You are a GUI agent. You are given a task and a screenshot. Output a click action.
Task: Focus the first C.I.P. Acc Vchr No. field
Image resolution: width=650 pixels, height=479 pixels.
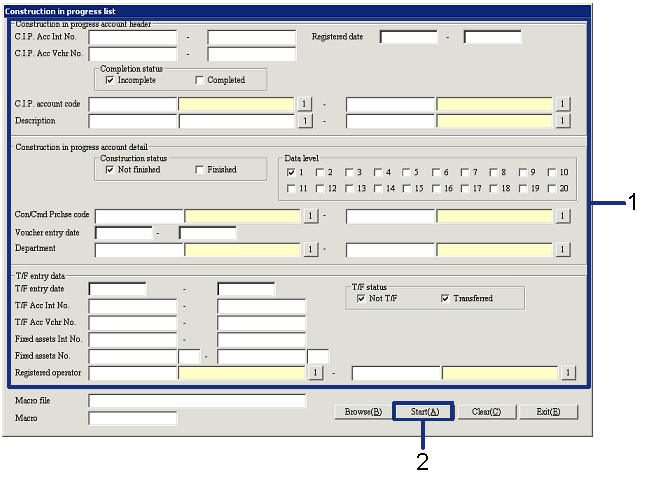click(x=133, y=54)
